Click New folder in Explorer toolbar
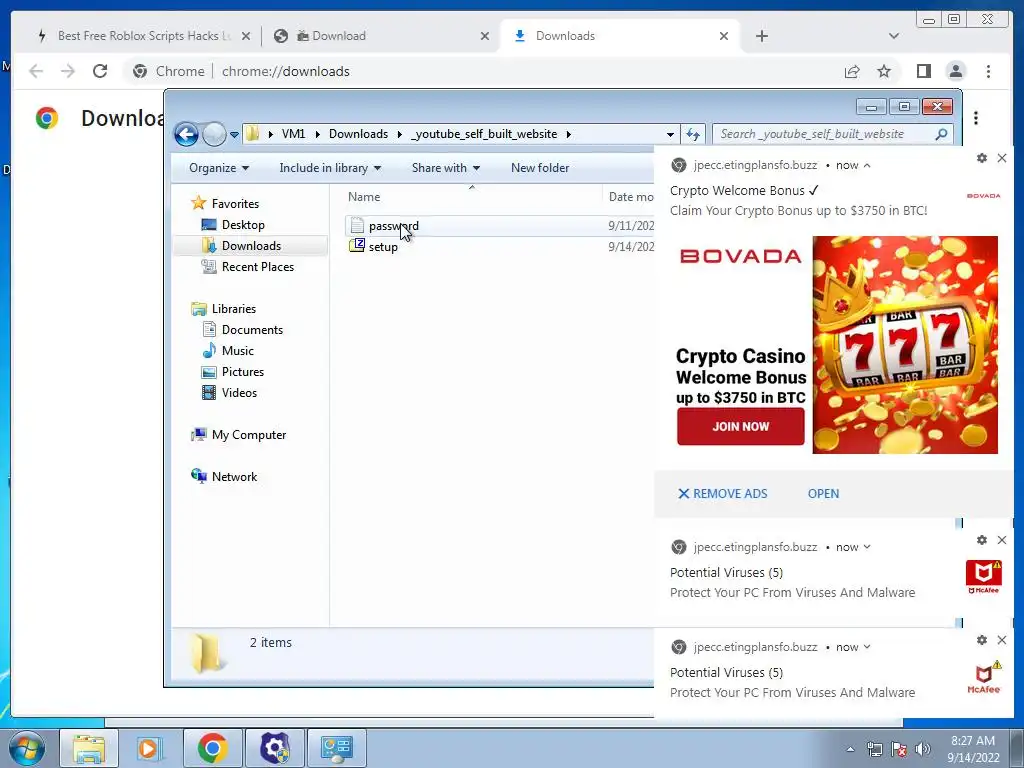Screen dimensions: 1024x768 point(540,168)
